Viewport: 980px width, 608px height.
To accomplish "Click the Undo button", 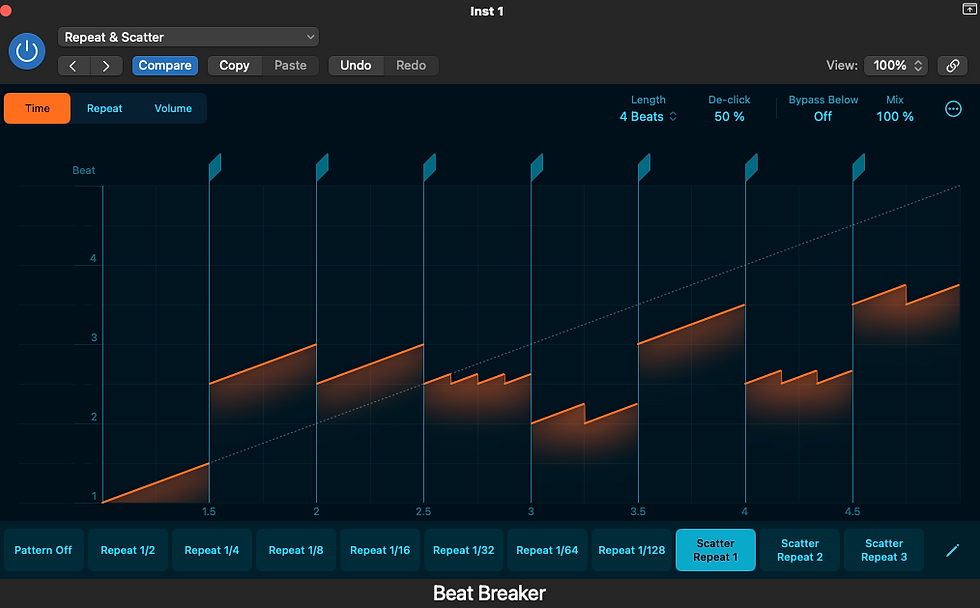I will (356, 66).
